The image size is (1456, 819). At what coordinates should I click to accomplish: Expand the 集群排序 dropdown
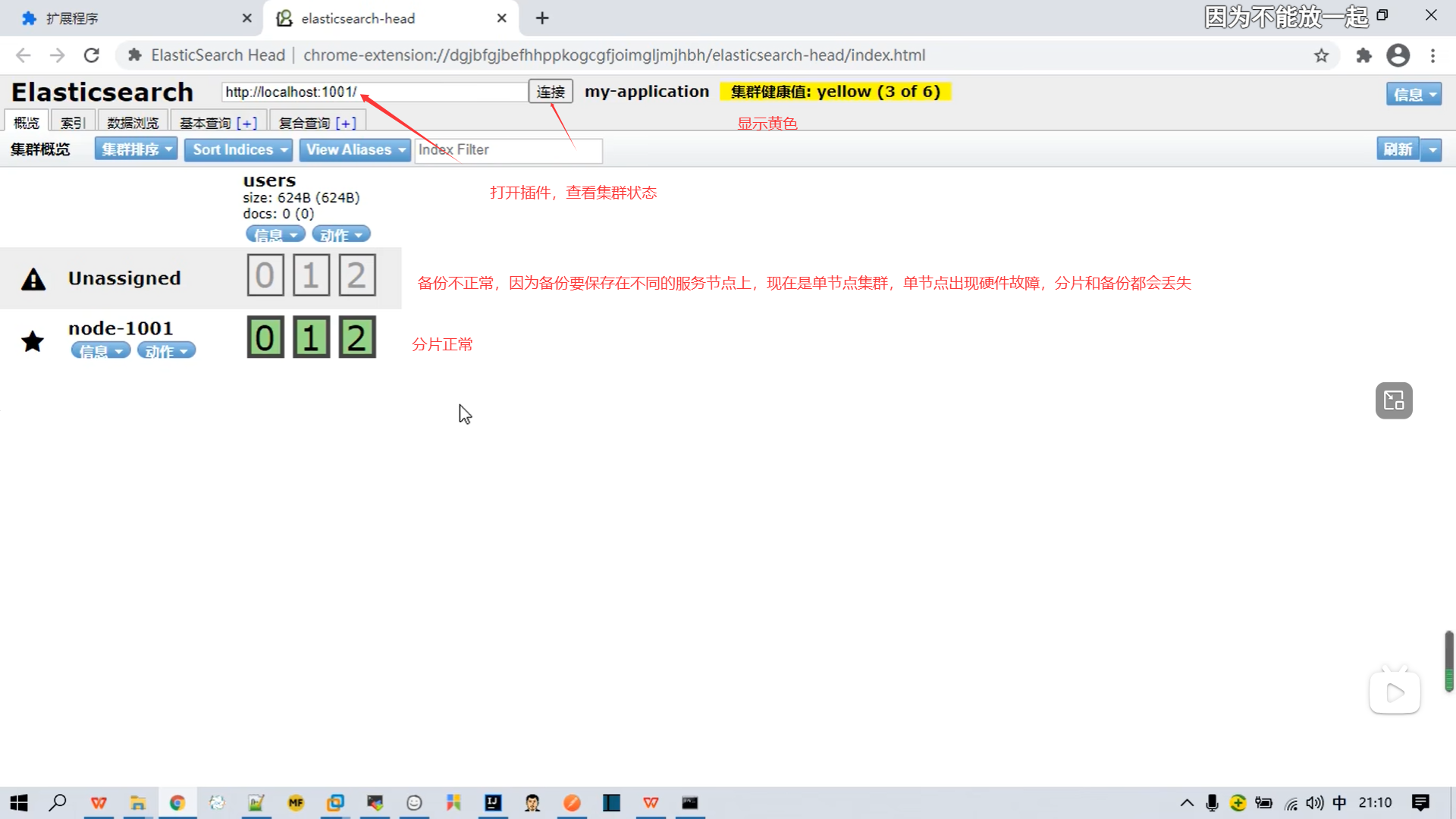click(x=136, y=149)
